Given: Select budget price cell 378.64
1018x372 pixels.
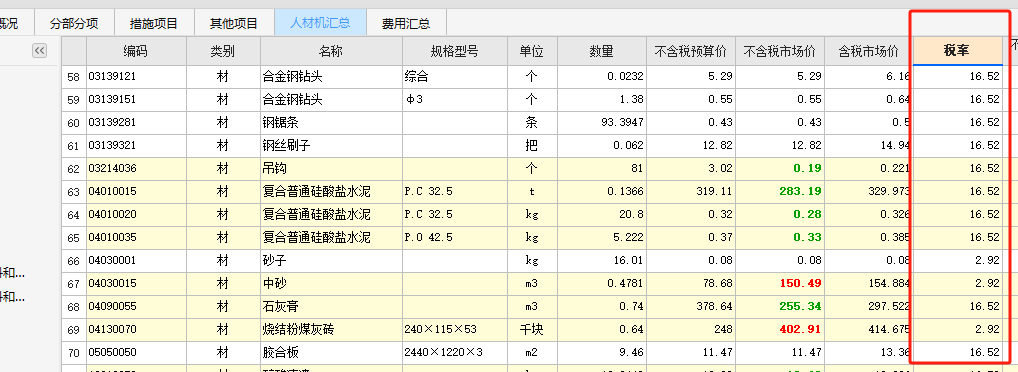Looking at the screenshot, I should click(x=691, y=306).
